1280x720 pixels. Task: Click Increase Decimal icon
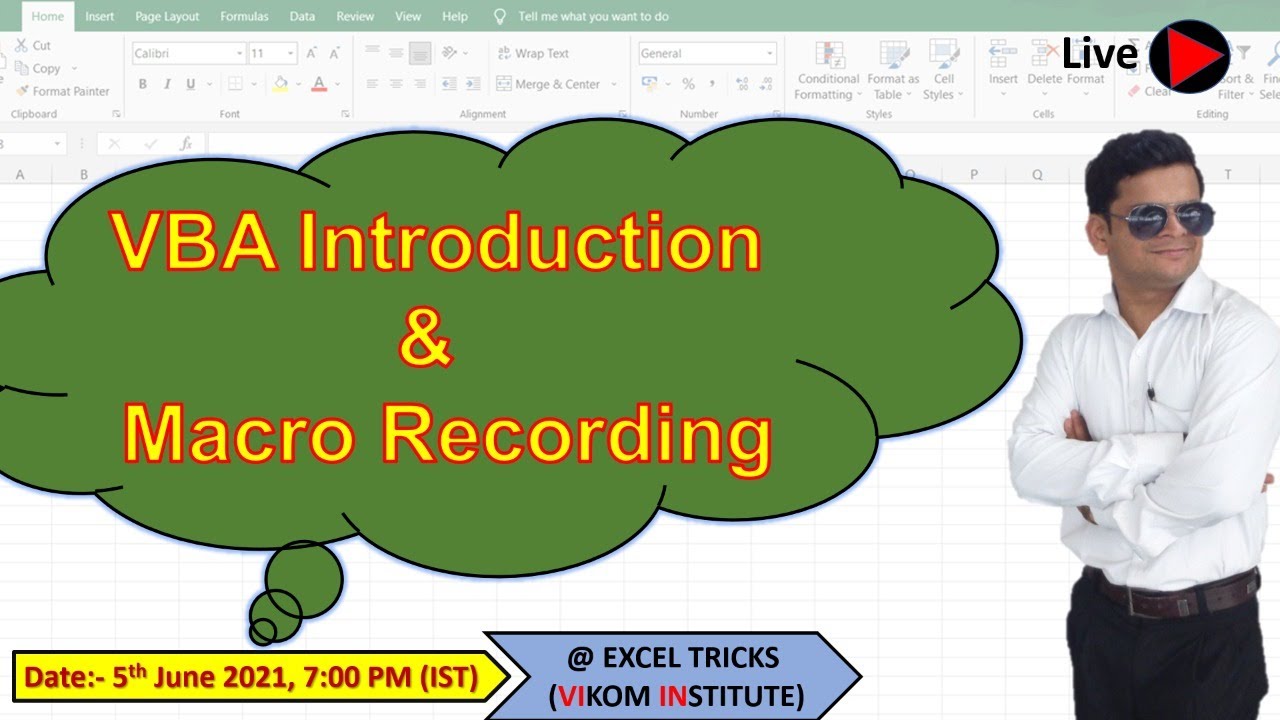[741, 84]
